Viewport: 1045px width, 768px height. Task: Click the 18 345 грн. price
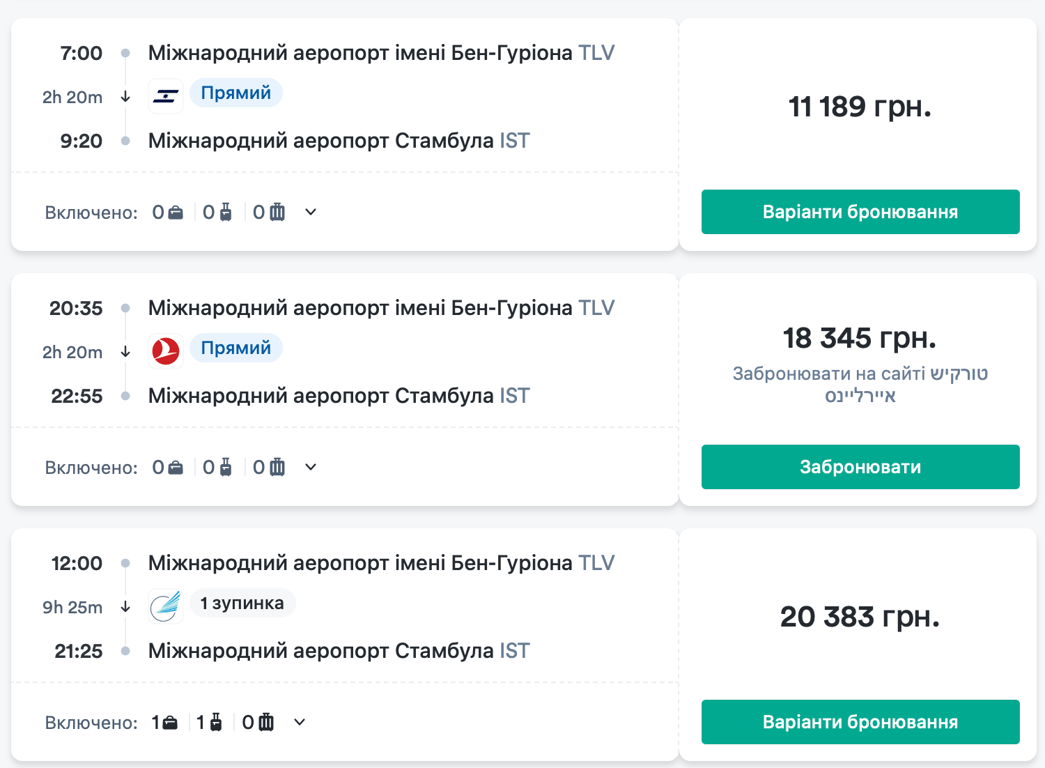[859, 338]
